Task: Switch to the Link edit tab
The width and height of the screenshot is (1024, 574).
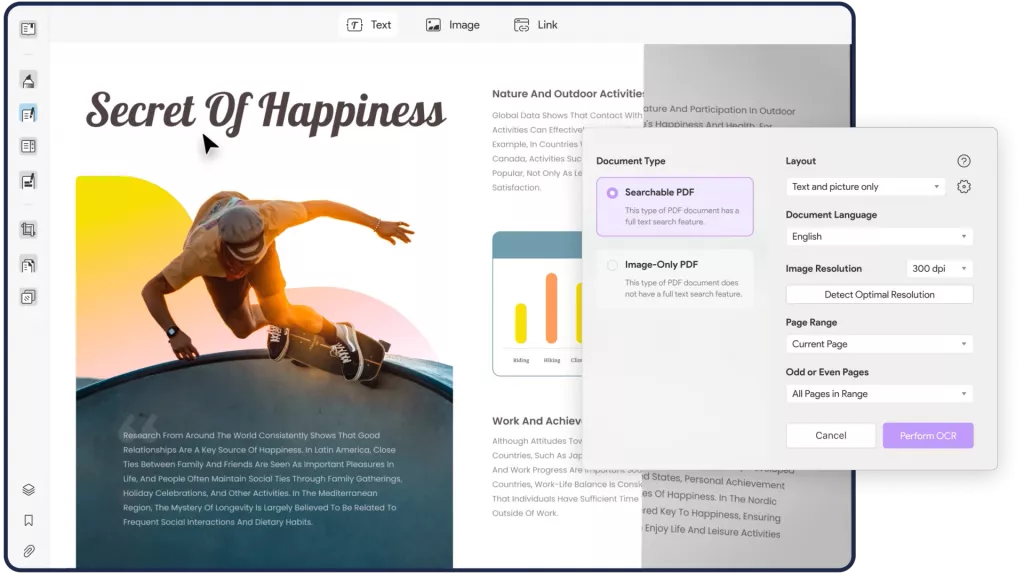Action: click(x=536, y=25)
